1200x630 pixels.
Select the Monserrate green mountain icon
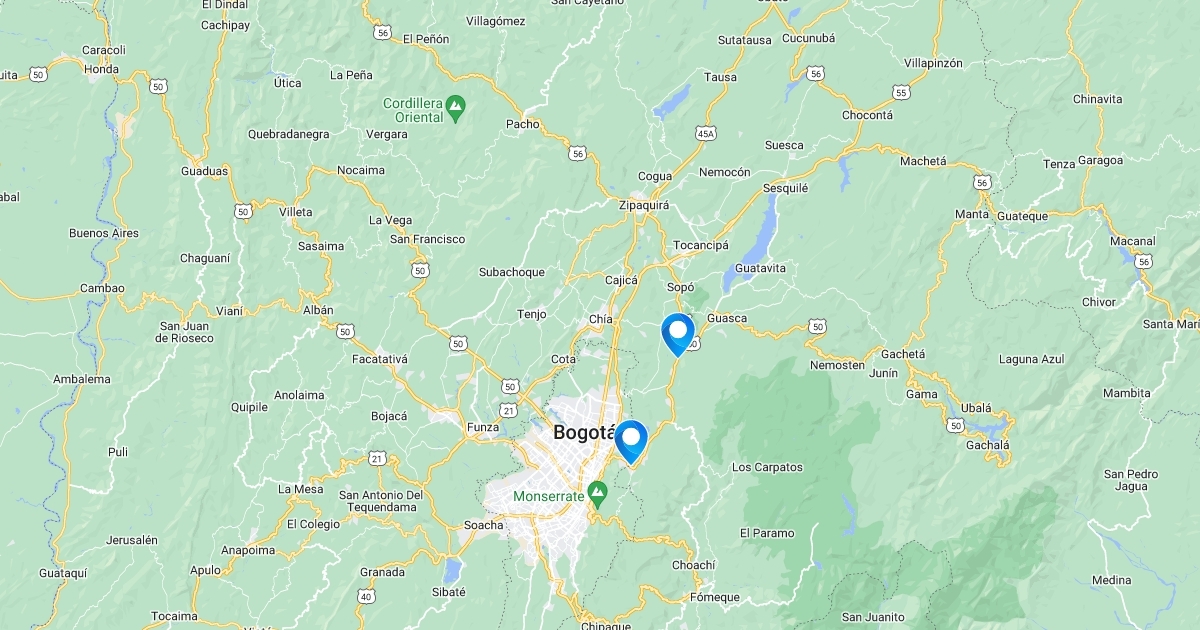(x=598, y=491)
